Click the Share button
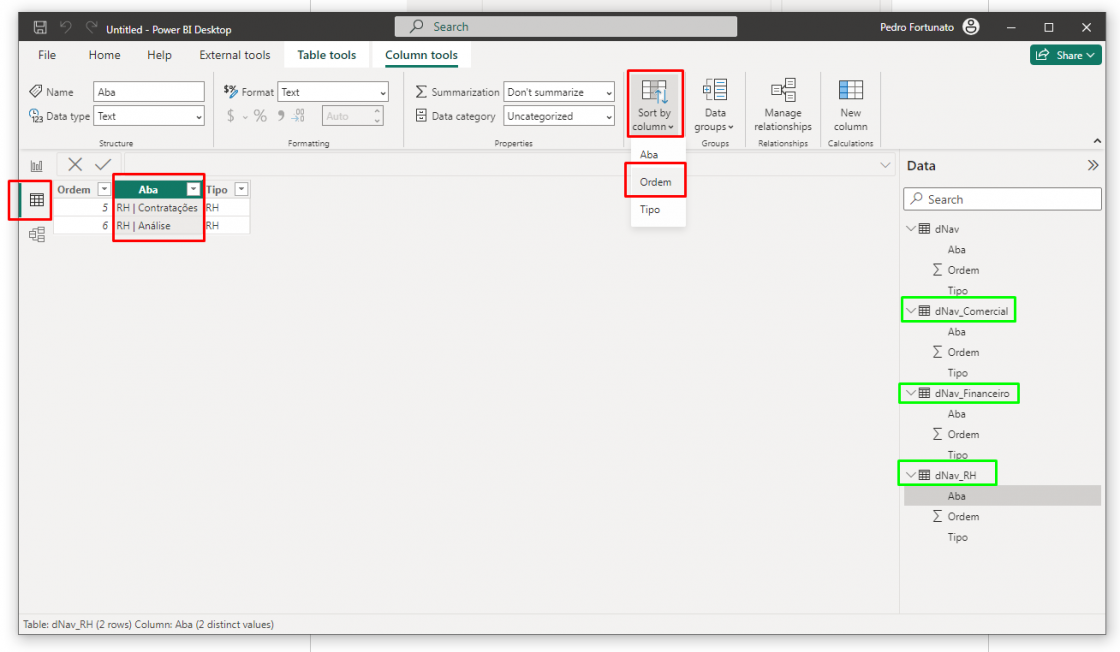 click(1065, 55)
